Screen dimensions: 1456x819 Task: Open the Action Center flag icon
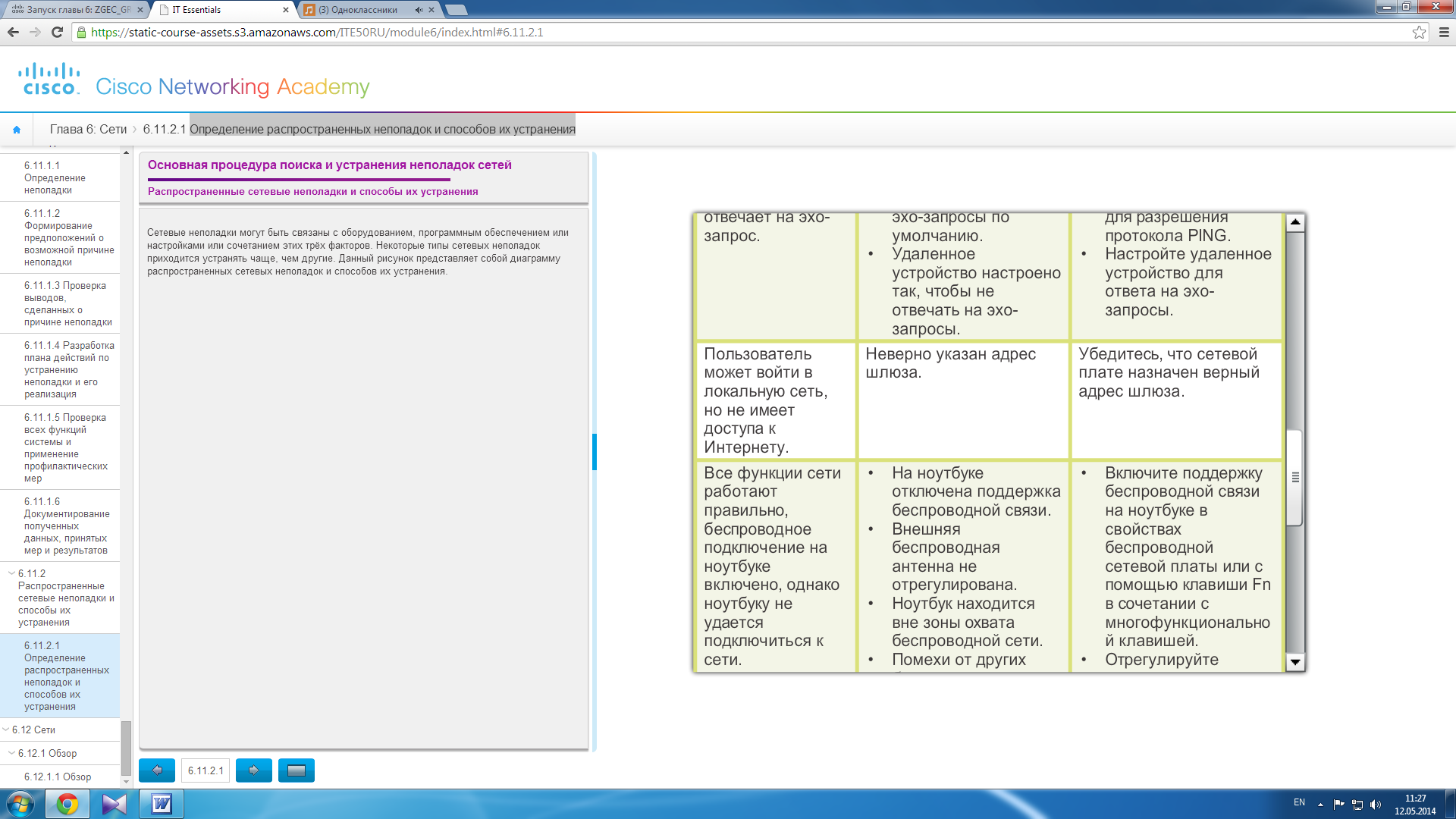pyautogui.click(x=1339, y=805)
